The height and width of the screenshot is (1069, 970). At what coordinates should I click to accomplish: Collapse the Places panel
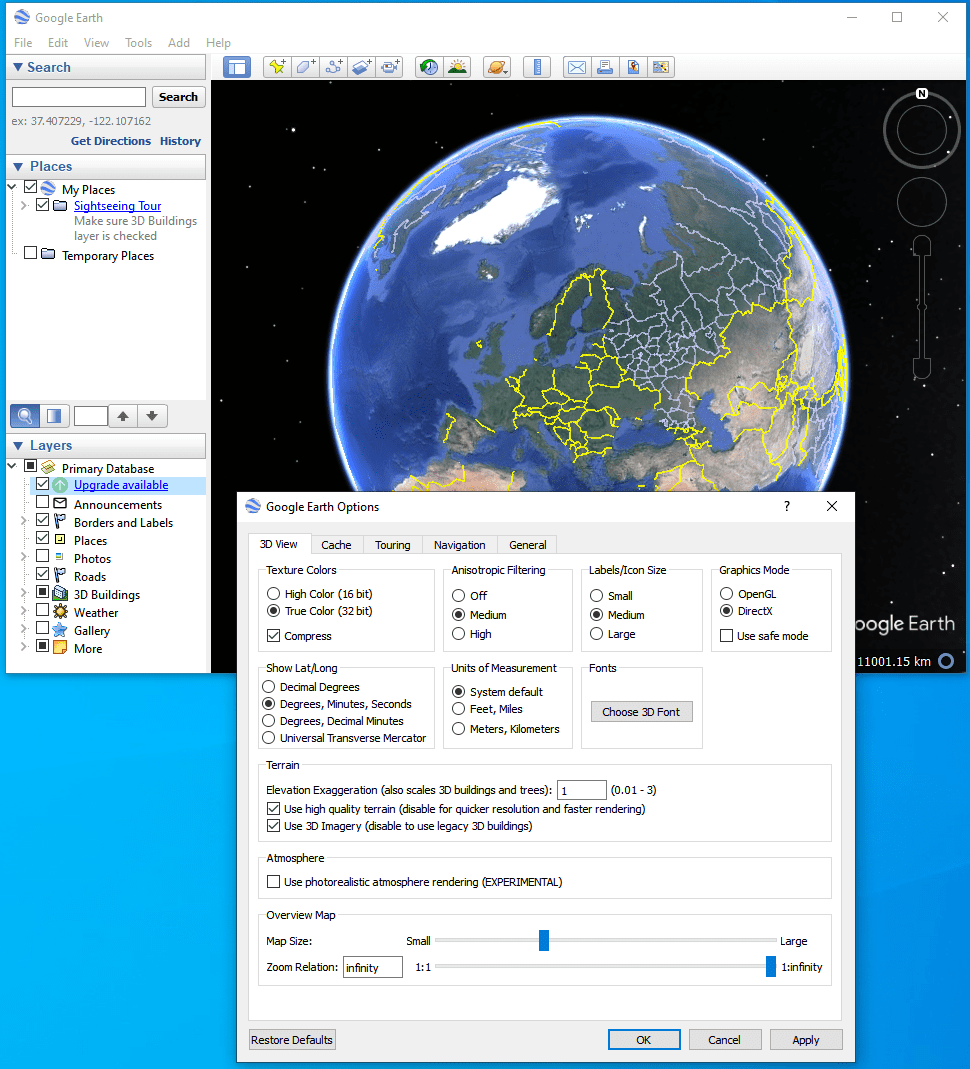tap(18, 166)
